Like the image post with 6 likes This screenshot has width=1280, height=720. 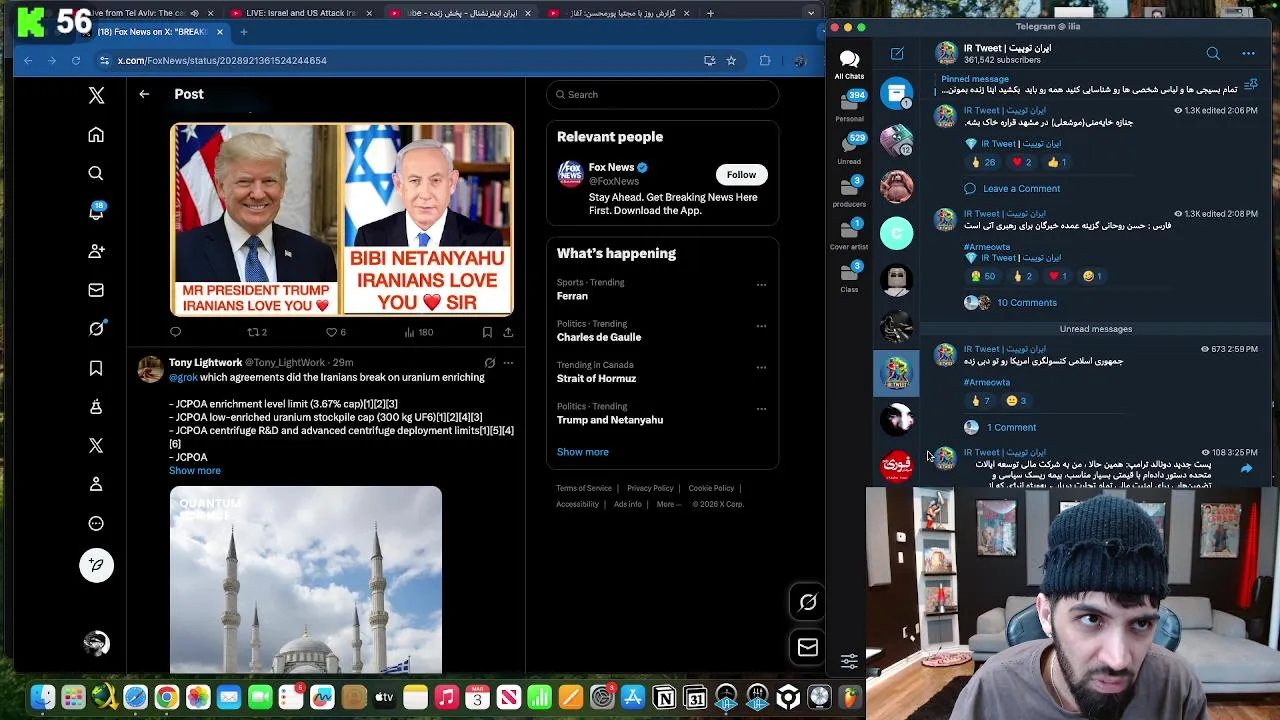tap(335, 332)
